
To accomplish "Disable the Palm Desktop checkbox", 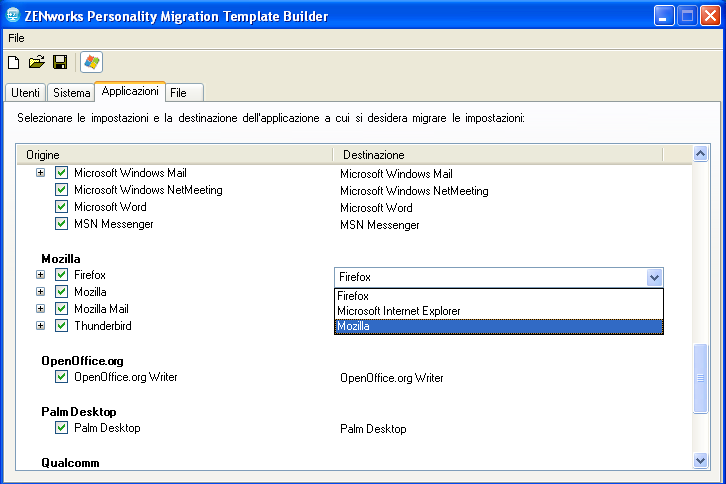I will [x=62, y=428].
